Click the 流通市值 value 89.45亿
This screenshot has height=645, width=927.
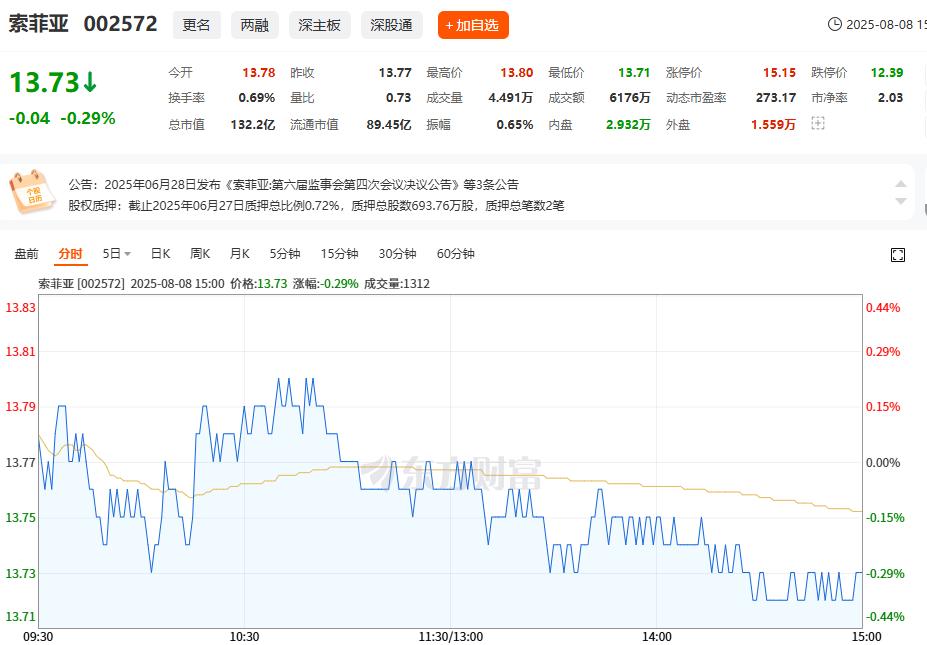[389, 125]
